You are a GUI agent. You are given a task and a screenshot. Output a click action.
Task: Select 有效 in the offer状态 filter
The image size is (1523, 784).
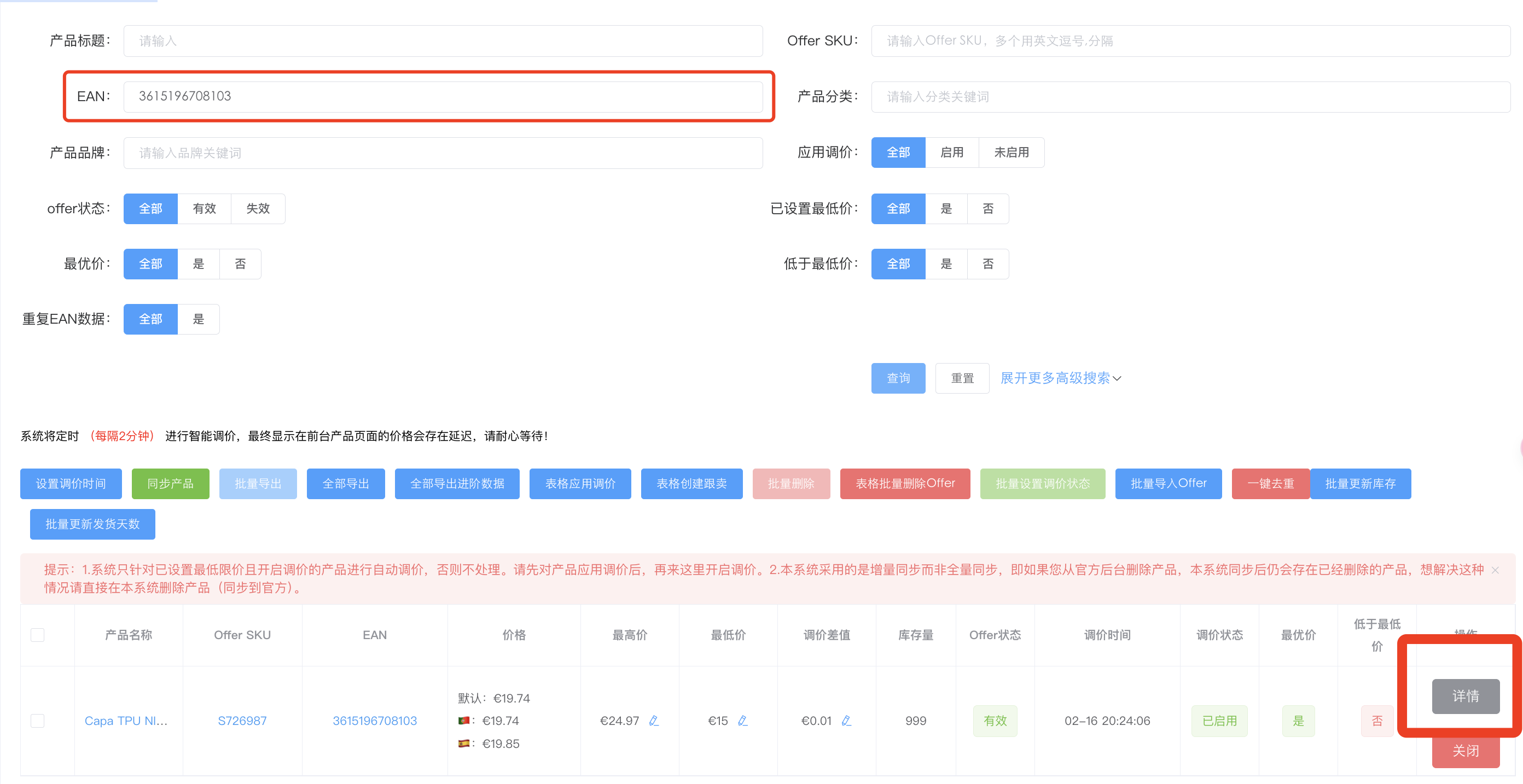pyautogui.click(x=204, y=208)
